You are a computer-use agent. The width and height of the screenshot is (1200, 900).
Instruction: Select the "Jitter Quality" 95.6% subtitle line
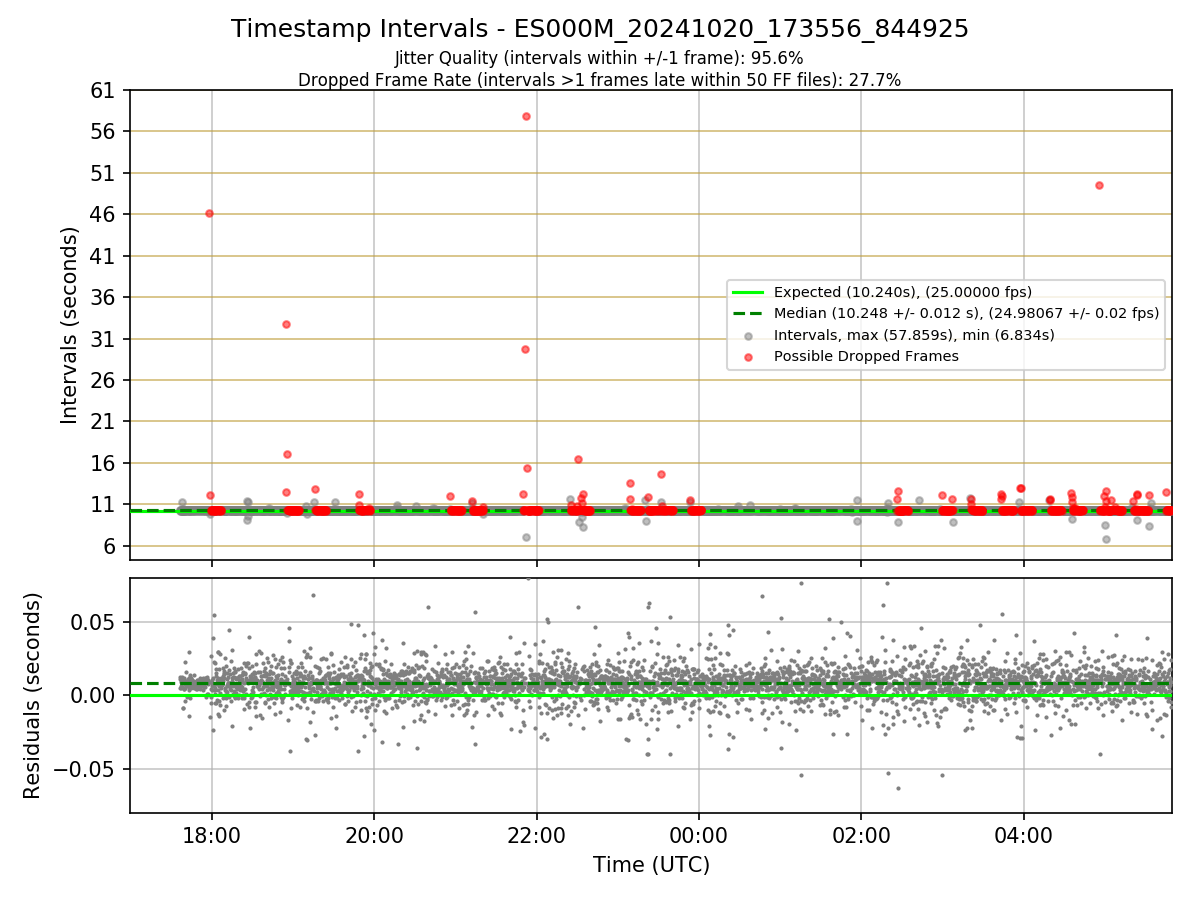pyautogui.click(x=600, y=58)
